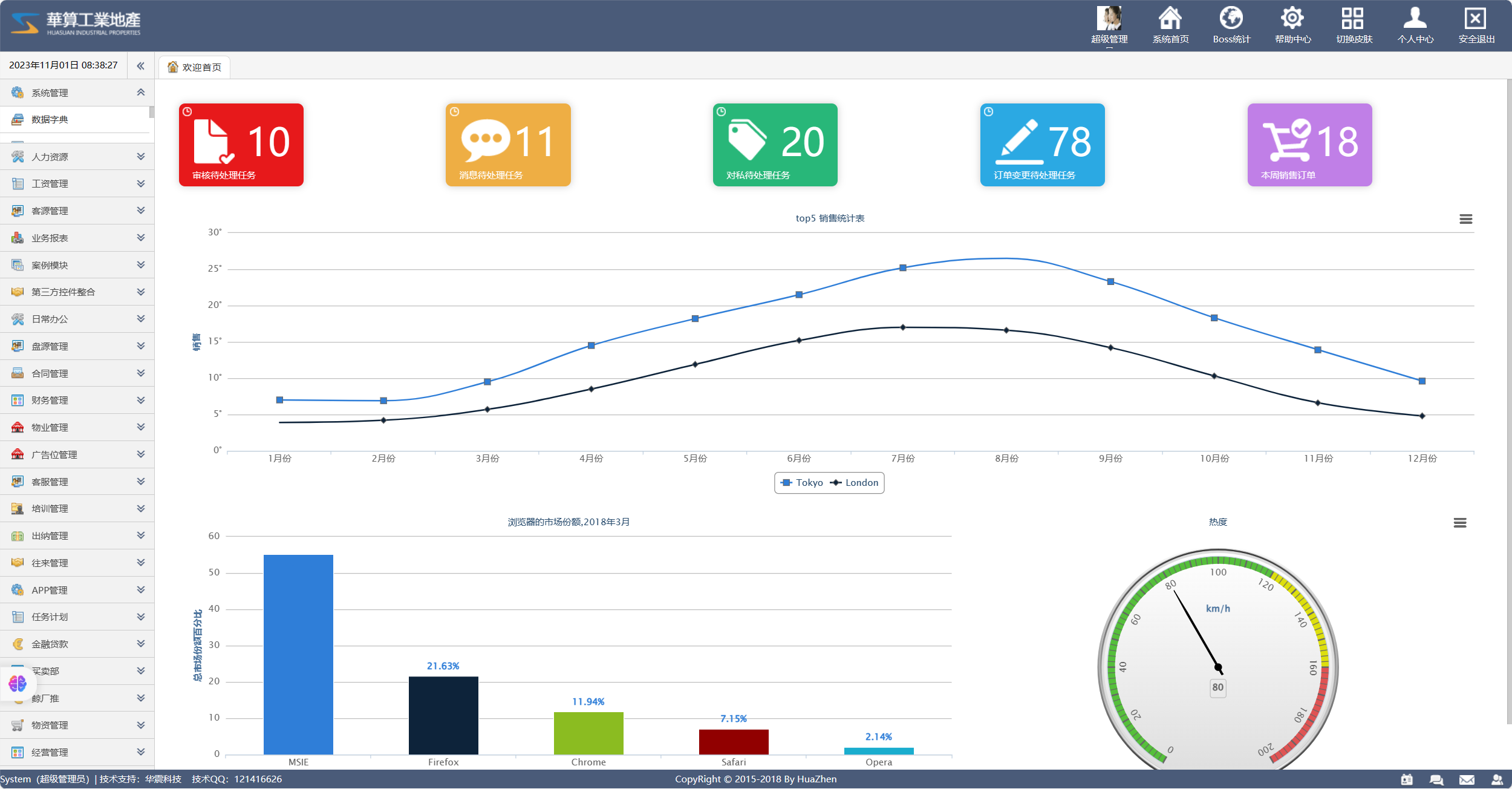Open 培训管理 menu section
Image resolution: width=1512 pixels, height=789 pixels.
tap(77, 509)
